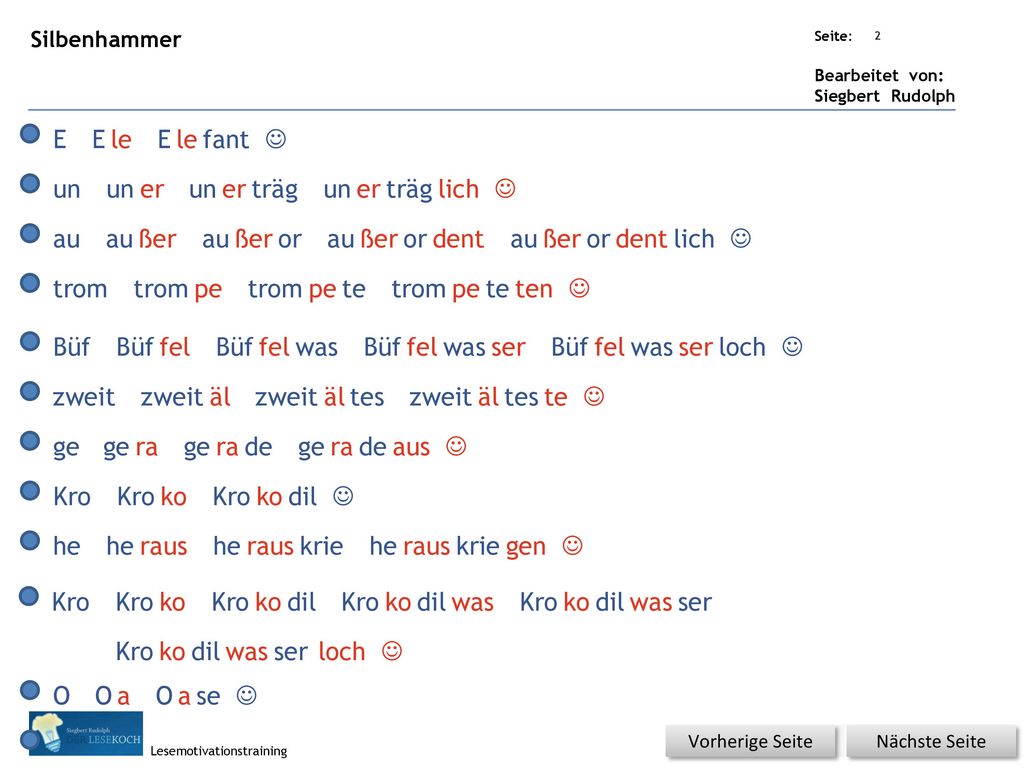
Task: Click the blue bullet beside Elefant row
Action: 30,134
